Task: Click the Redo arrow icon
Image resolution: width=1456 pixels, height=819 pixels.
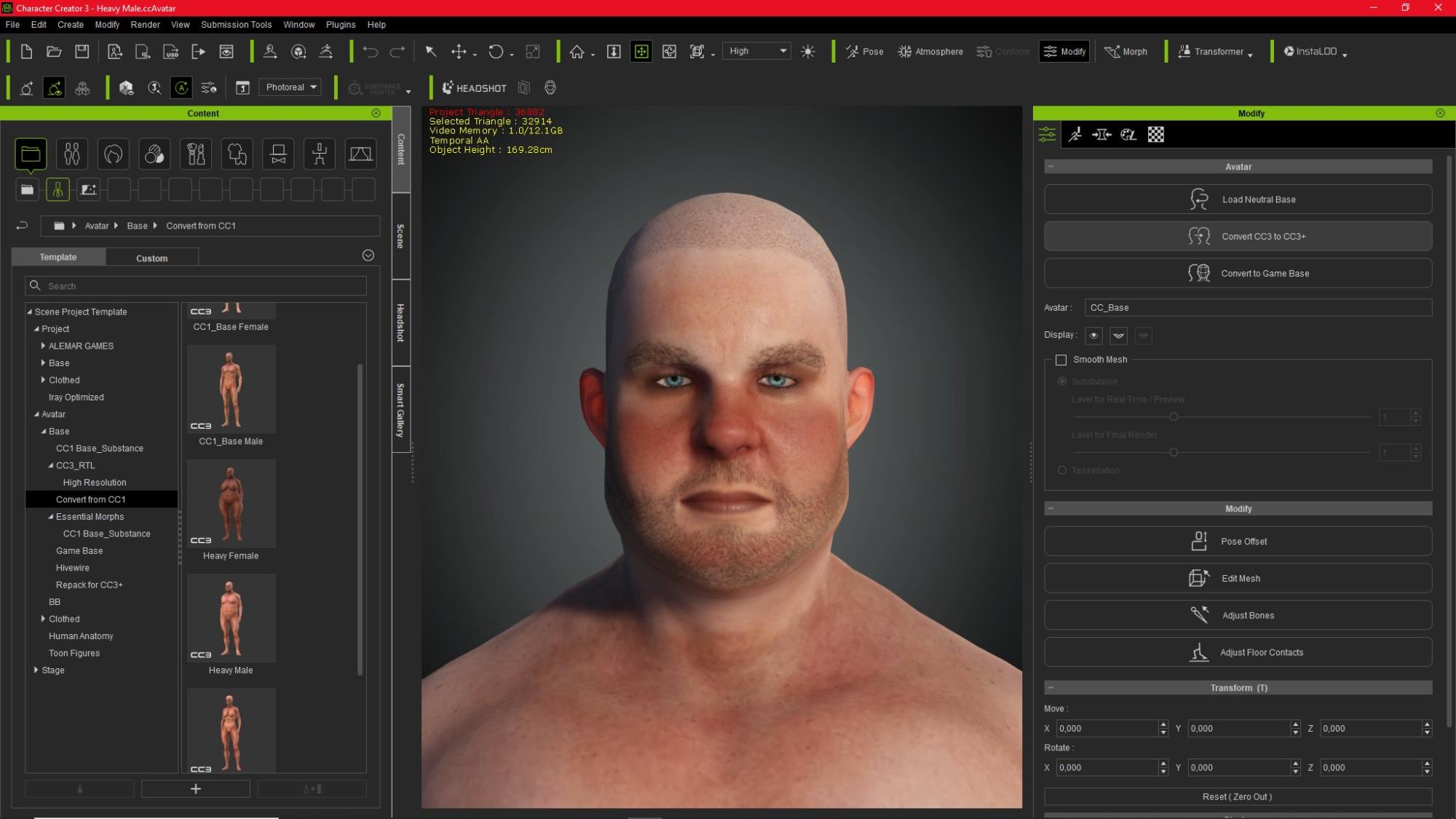Action: coord(397,52)
